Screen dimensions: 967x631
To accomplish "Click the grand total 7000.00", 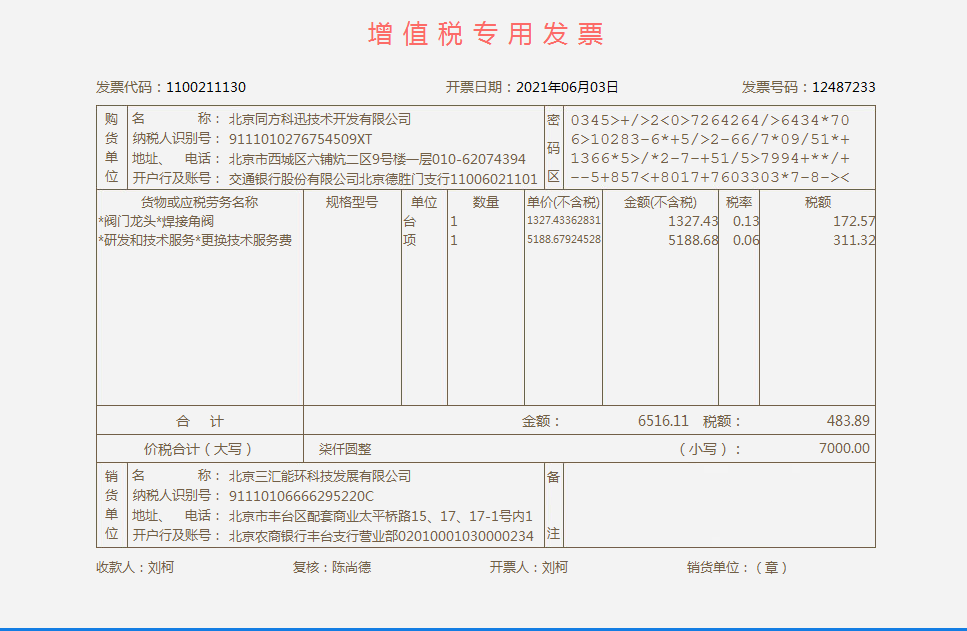I will pyautogui.click(x=844, y=448).
